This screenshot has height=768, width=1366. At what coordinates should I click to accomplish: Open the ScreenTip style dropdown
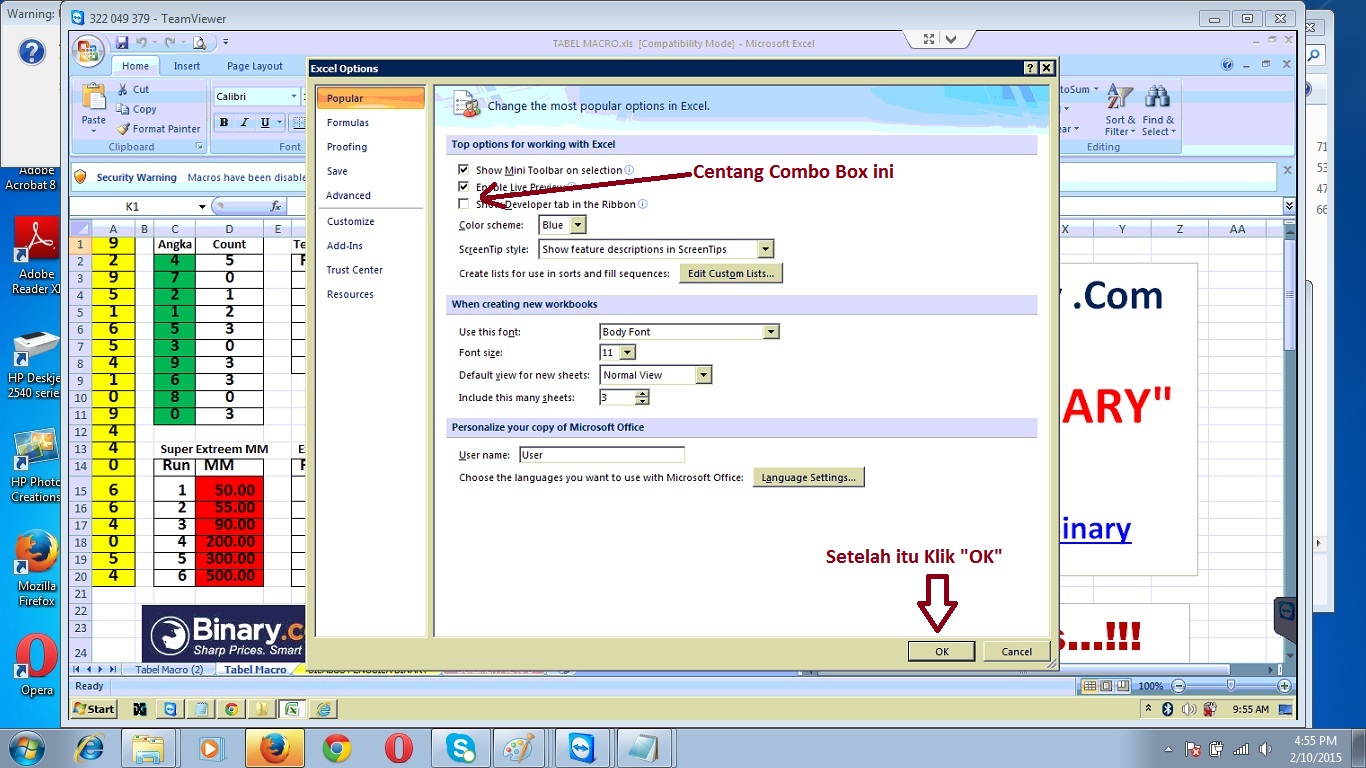coord(765,249)
